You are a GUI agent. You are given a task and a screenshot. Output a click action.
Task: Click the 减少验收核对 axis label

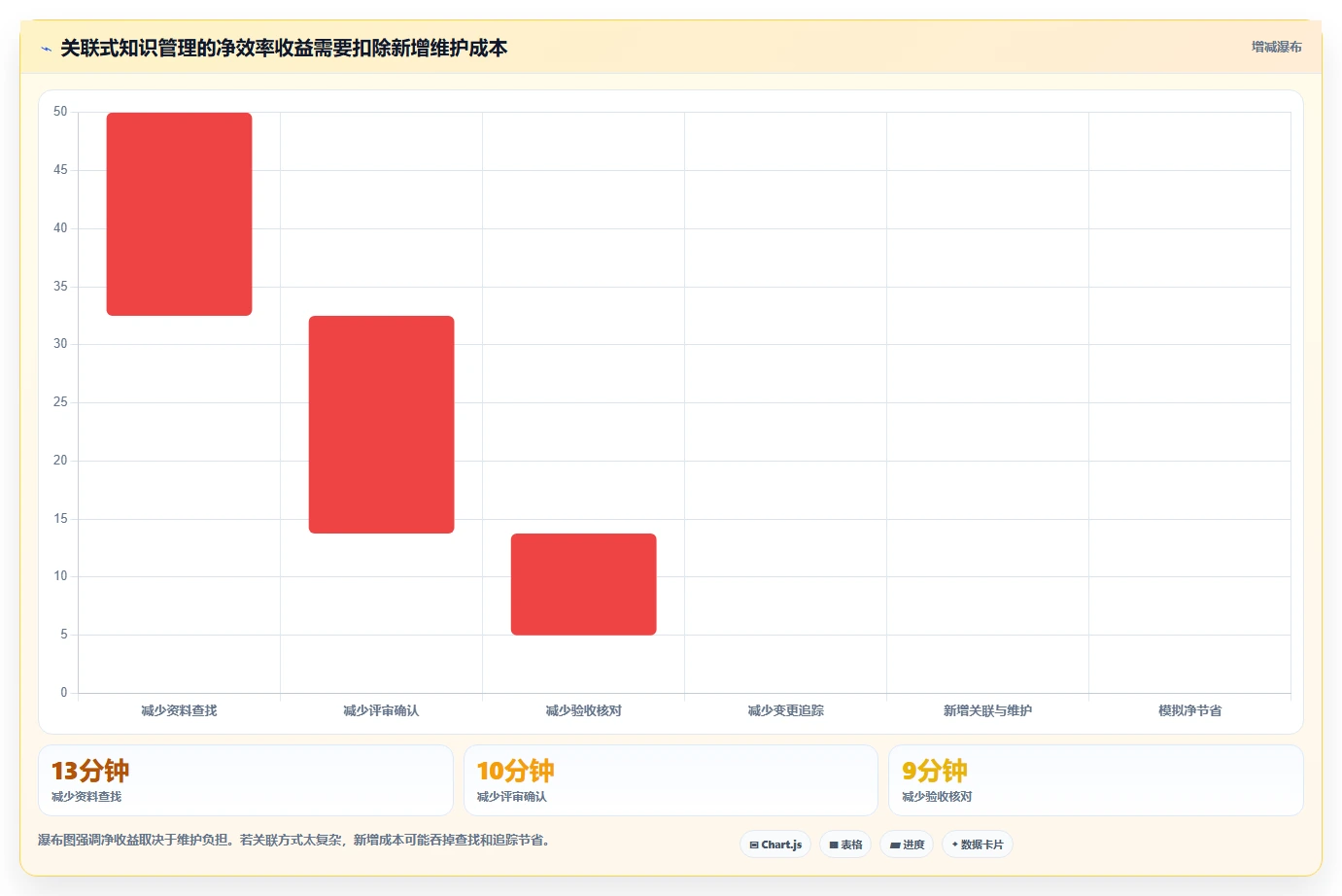[583, 710]
